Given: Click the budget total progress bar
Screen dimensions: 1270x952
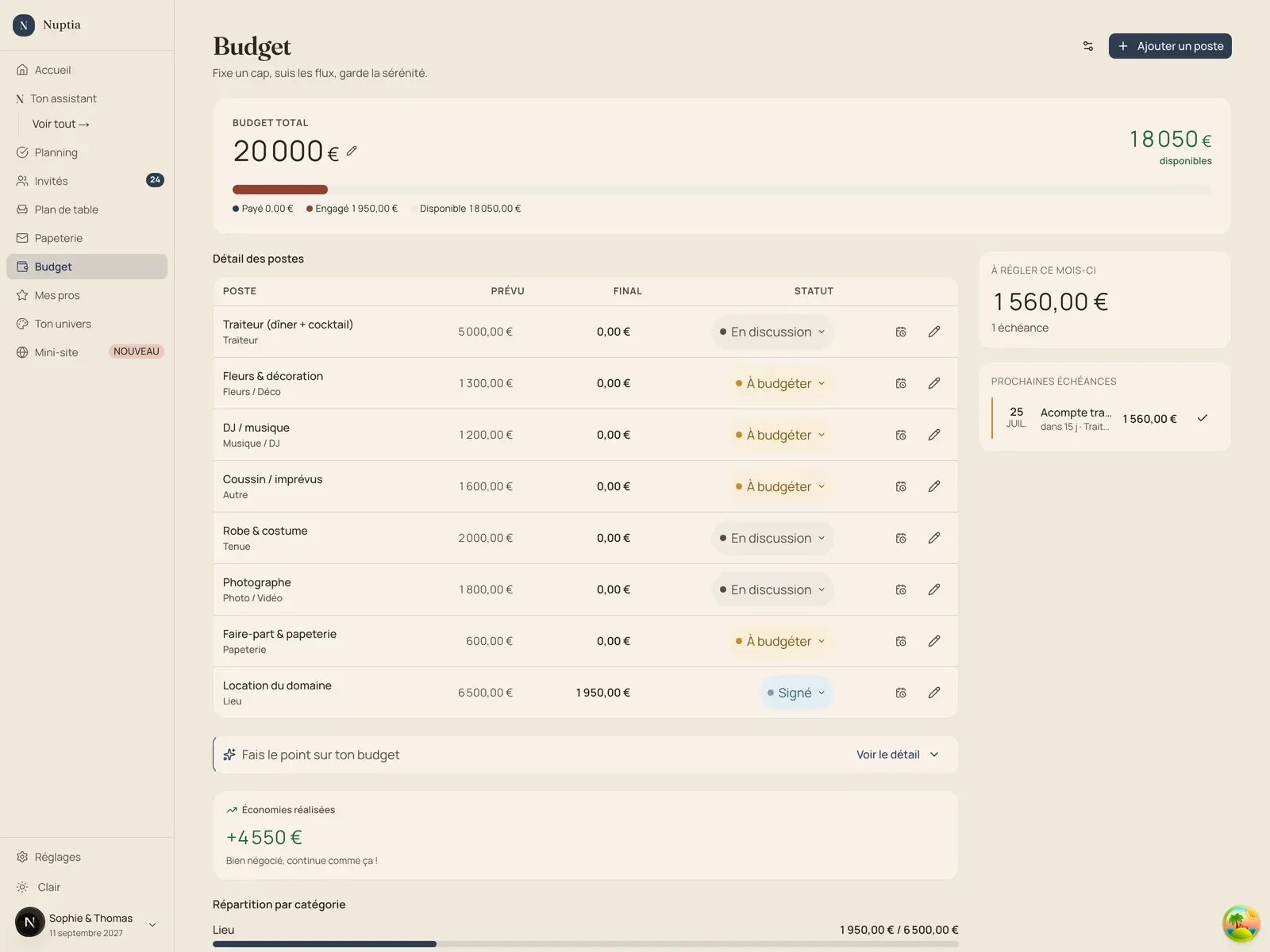Looking at the screenshot, I should (x=722, y=190).
